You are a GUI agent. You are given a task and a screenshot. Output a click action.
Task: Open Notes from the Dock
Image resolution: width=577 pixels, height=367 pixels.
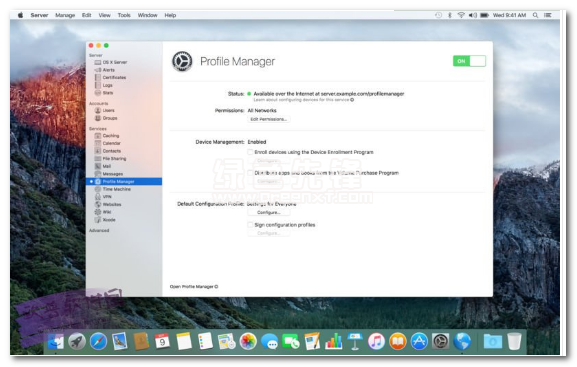[x=184, y=342]
